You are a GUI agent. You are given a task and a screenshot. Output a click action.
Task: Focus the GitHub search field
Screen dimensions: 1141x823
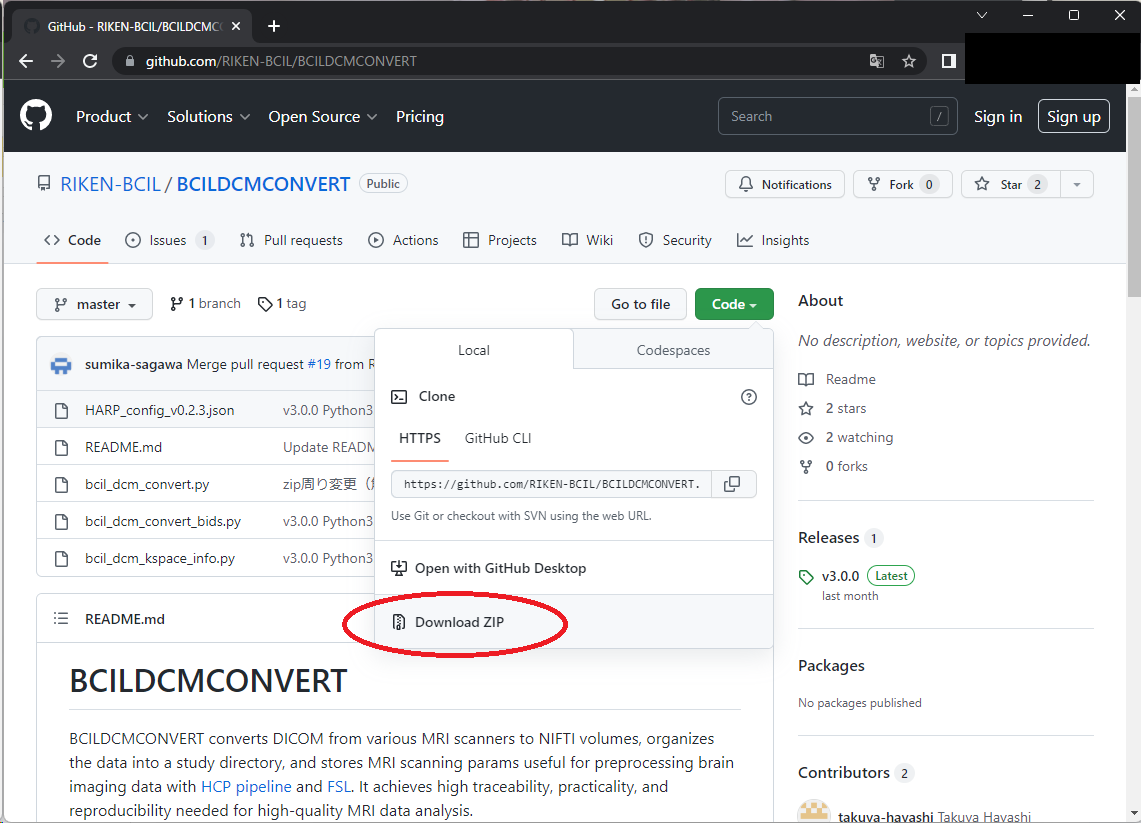837,116
